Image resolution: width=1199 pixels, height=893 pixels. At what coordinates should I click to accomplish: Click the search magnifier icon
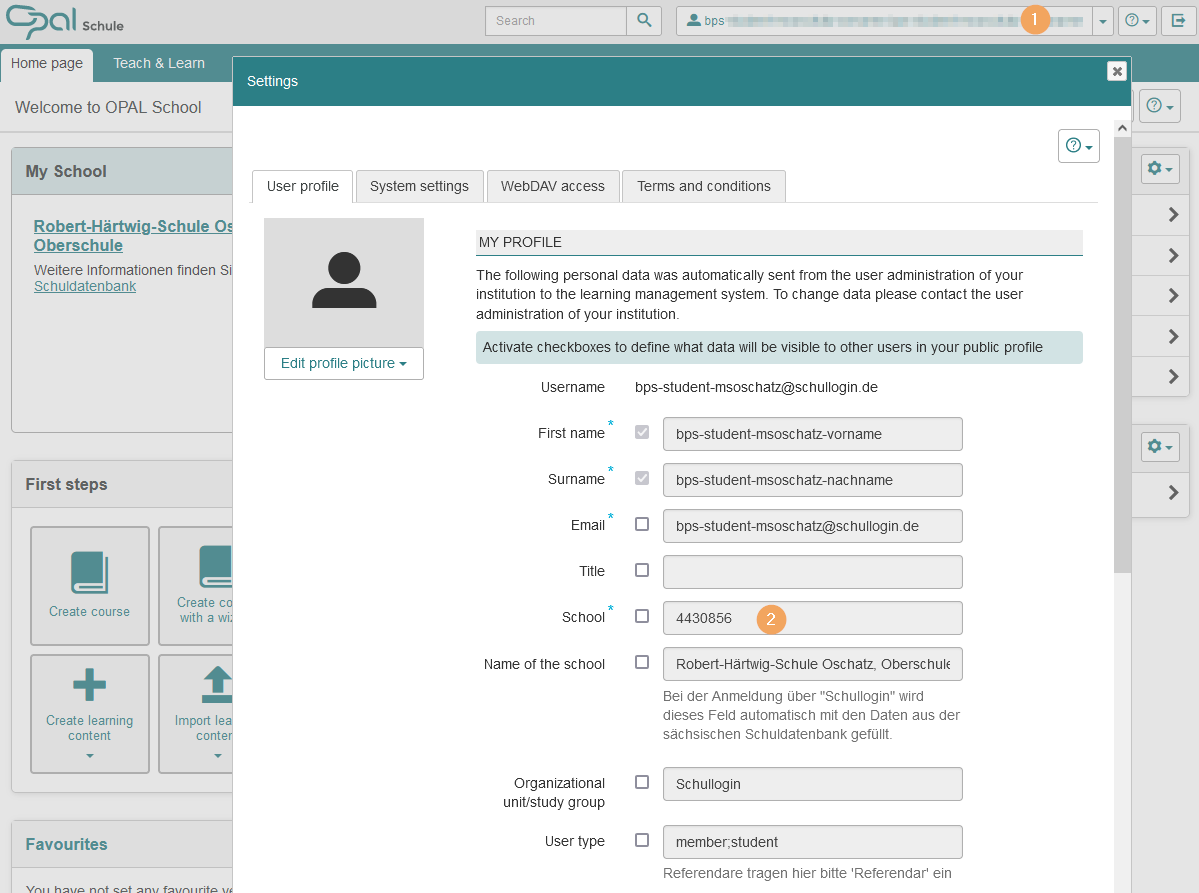pyautogui.click(x=644, y=20)
